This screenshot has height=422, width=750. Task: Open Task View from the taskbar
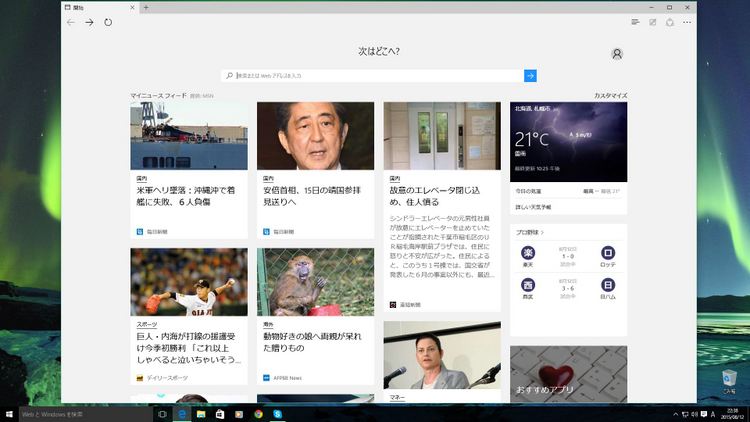click(x=162, y=414)
